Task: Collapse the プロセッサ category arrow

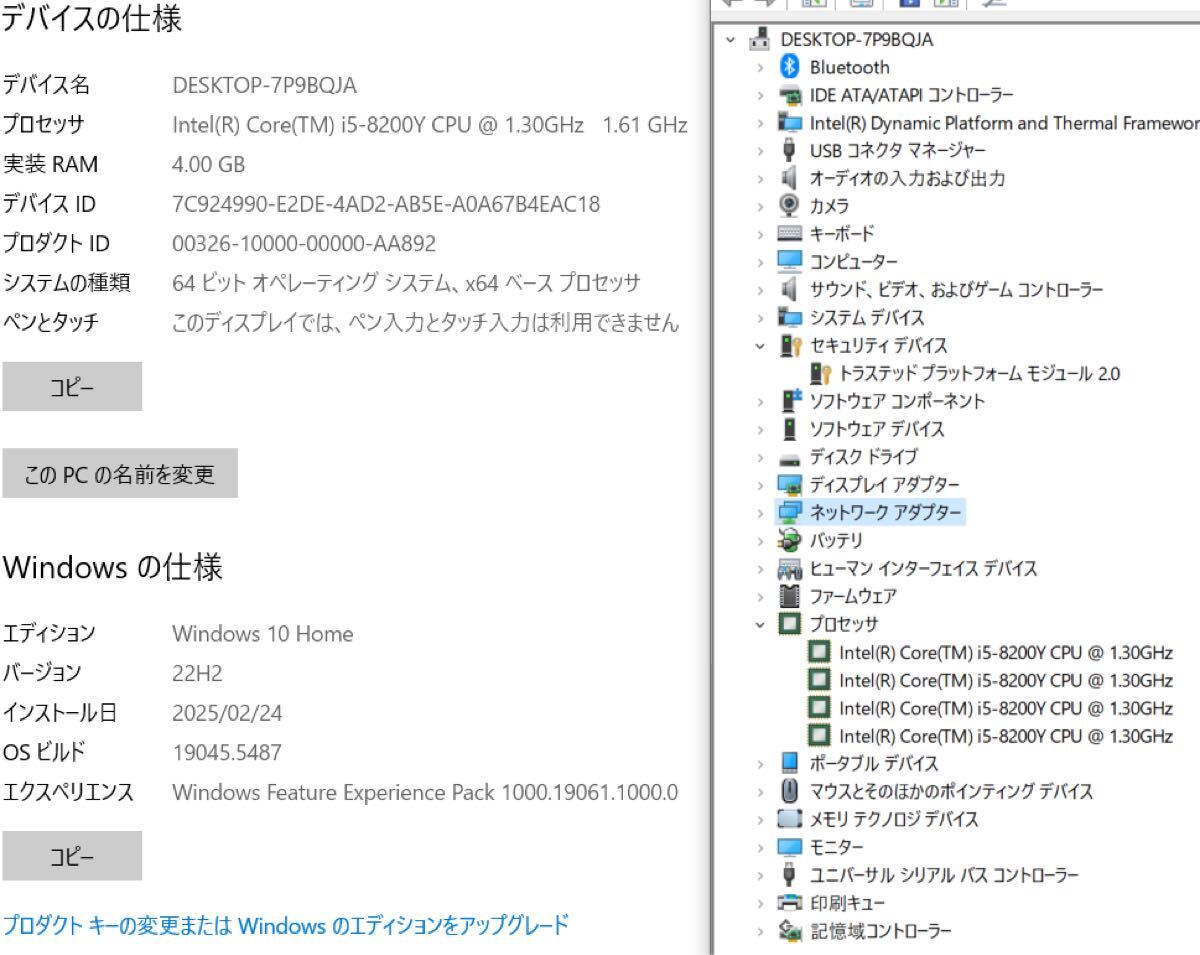Action: click(761, 624)
